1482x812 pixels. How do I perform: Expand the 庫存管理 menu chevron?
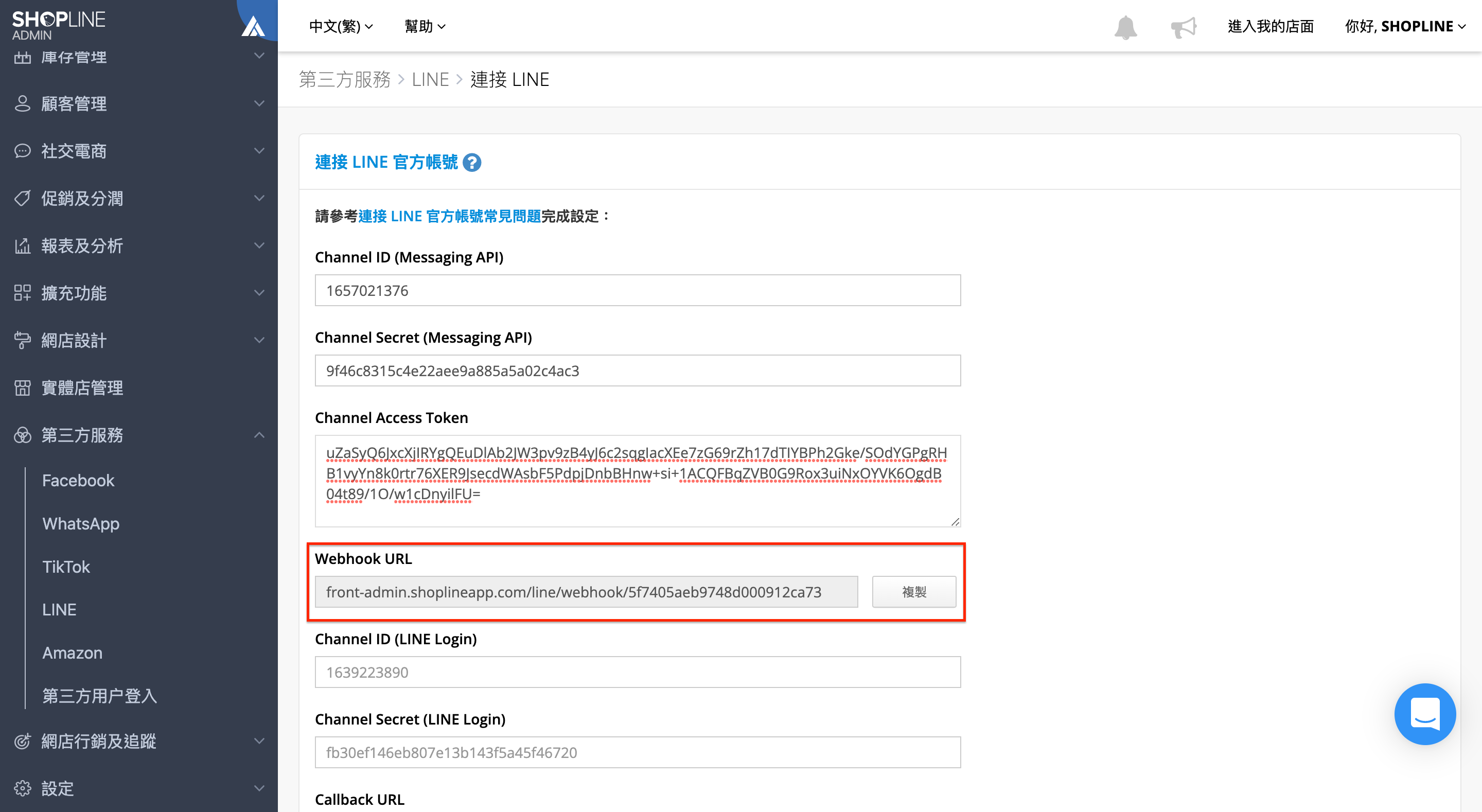[x=259, y=56]
